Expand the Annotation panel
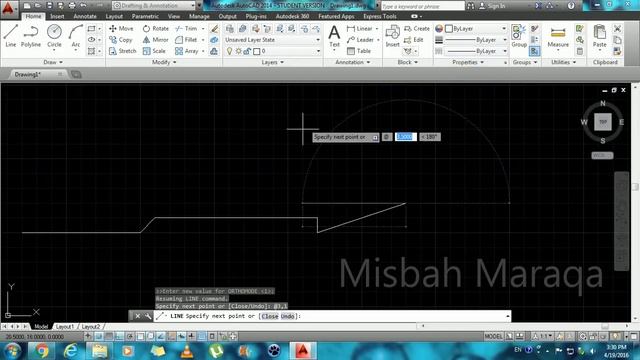 [x=353, y=62]
